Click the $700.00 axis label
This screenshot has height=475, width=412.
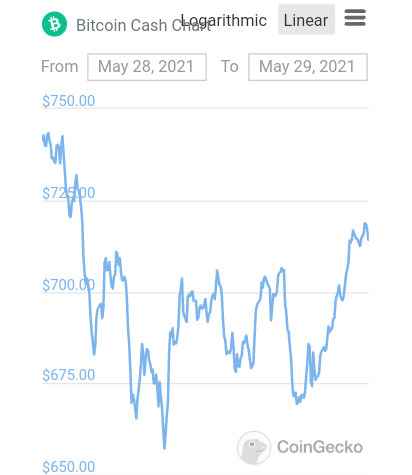coord(68,285)
